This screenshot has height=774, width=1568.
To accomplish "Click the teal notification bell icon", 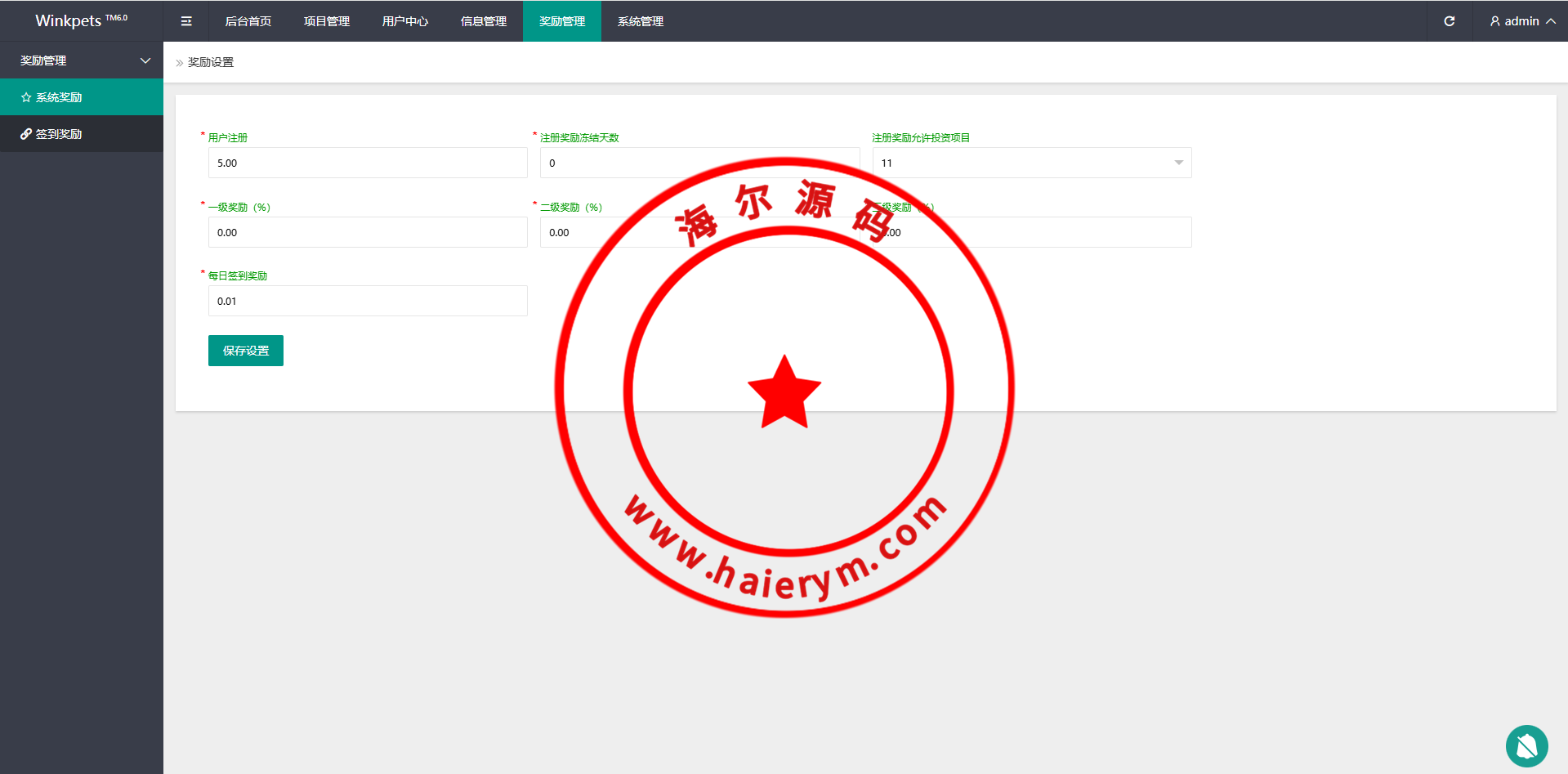I will (1526, 745).
